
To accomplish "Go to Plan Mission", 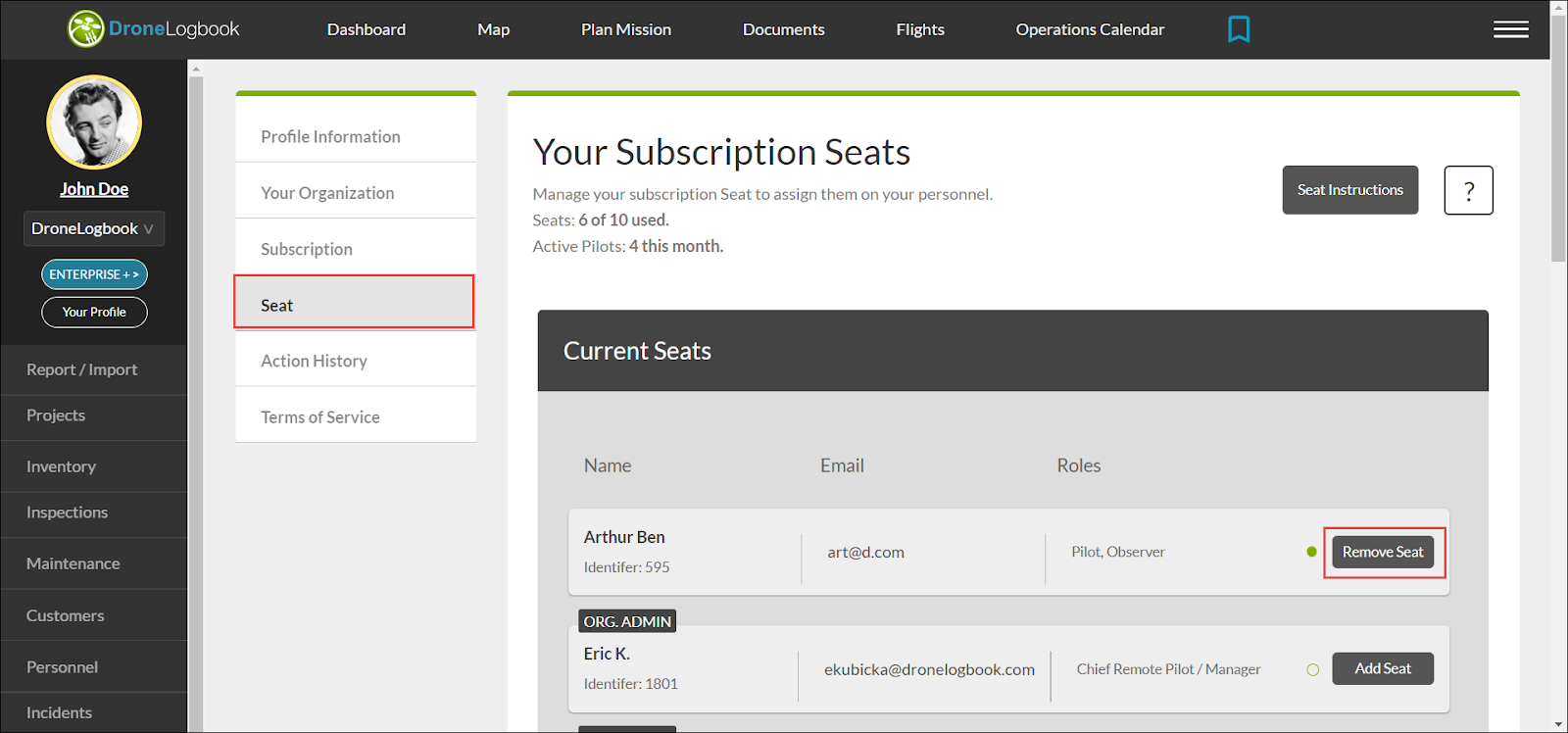I will coord(626,29).
